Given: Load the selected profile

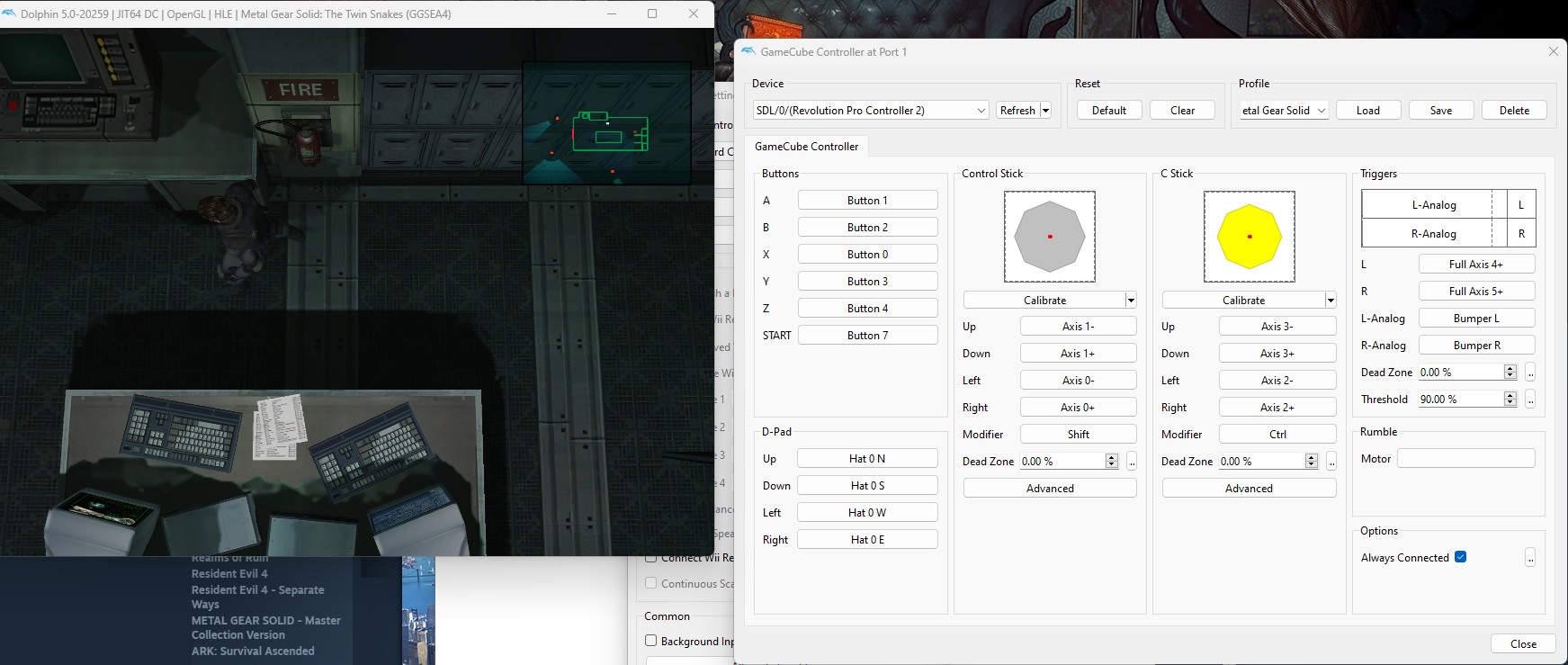Looking at the screenshot, I should click(x=1368, y=110).
